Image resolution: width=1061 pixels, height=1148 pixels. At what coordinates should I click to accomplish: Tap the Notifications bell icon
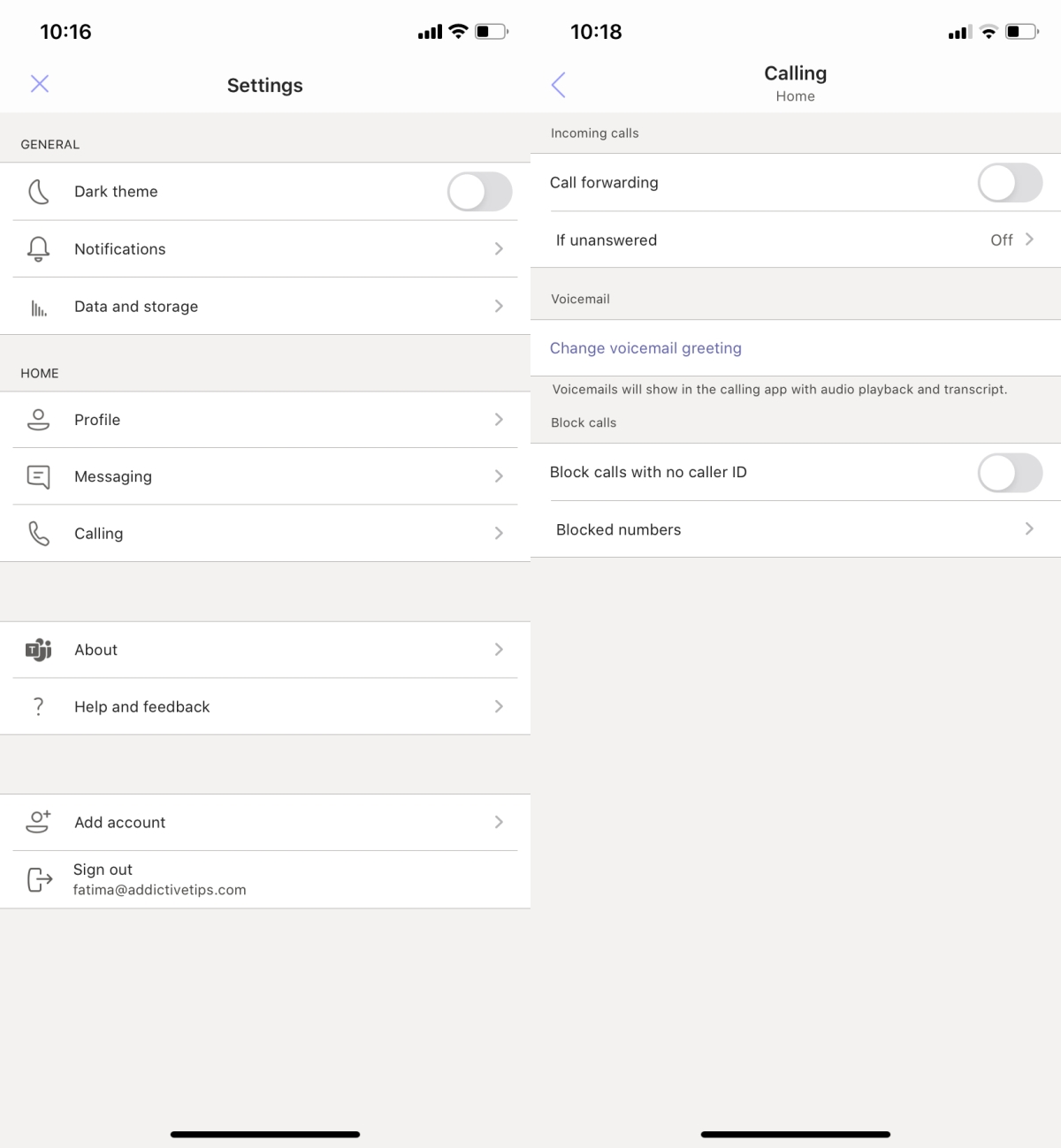tap(39, 248)
